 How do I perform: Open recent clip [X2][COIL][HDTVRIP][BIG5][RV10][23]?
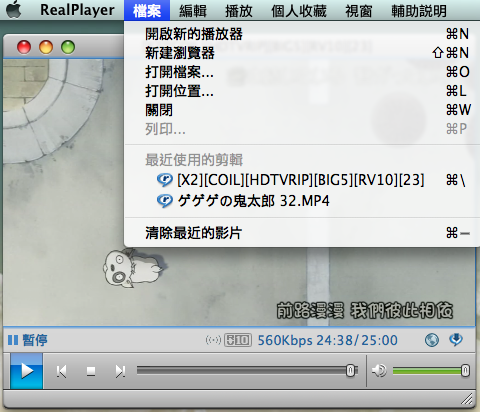point(302,180)
